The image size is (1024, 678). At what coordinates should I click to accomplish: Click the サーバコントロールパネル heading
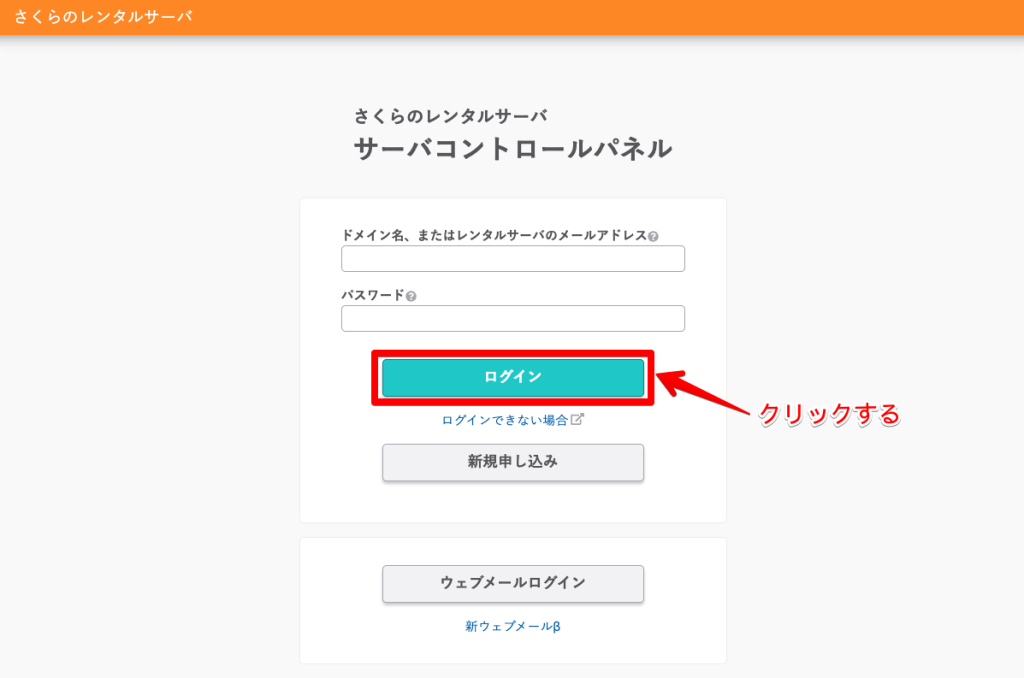pos(513,148)
